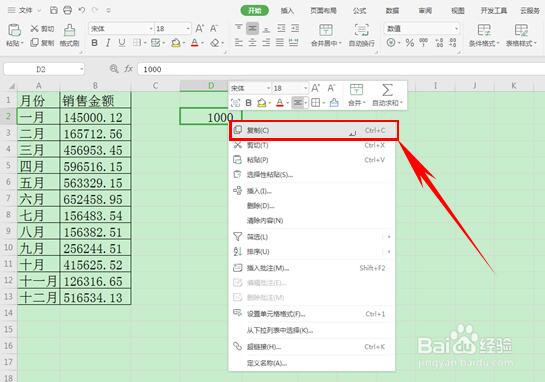Toggle Bold (B) in the ribbon
This screenshot has width=545, height=382.
pyautogui.click(x=94, y=43)
